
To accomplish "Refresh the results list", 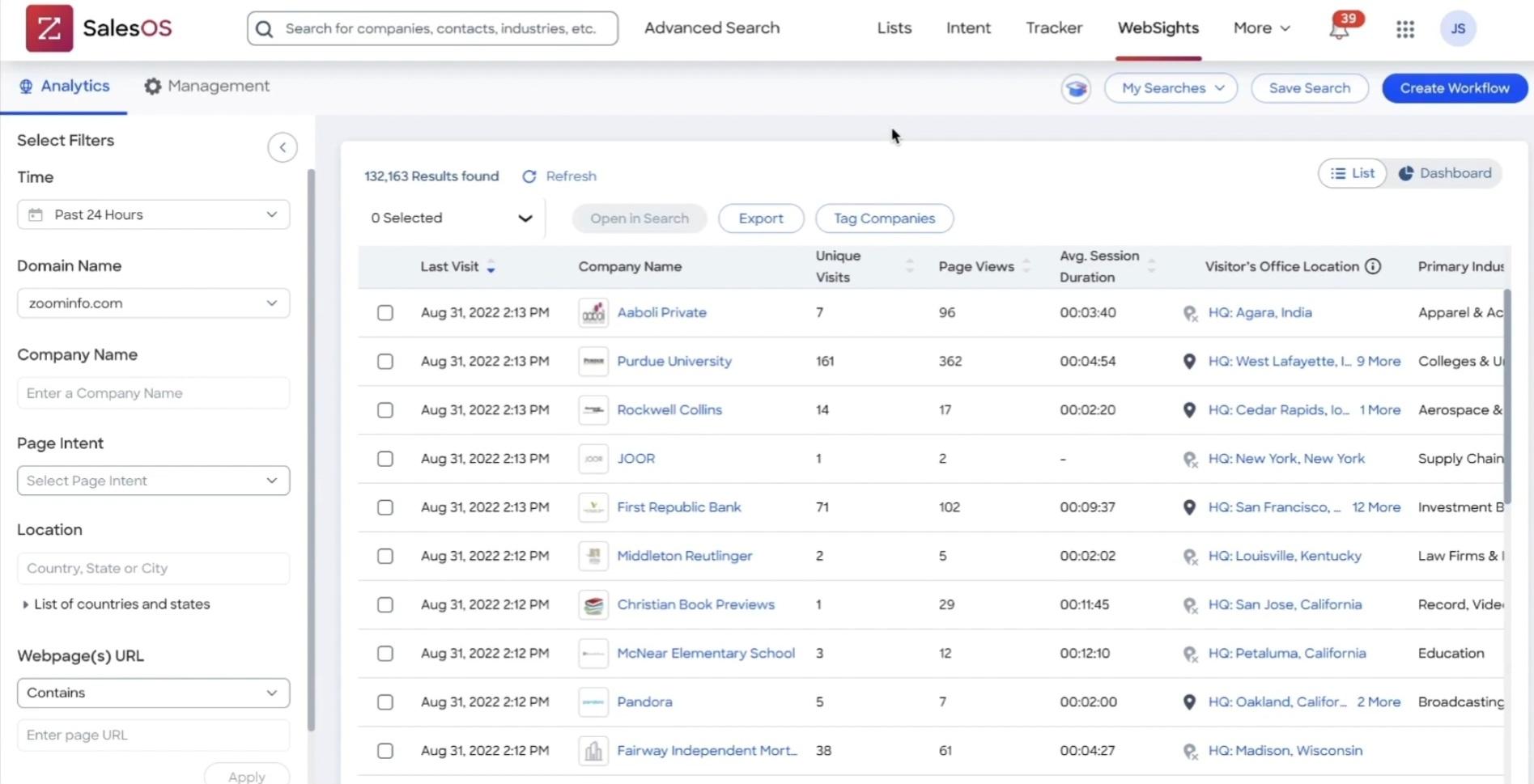I will click(x=559, y=176).
